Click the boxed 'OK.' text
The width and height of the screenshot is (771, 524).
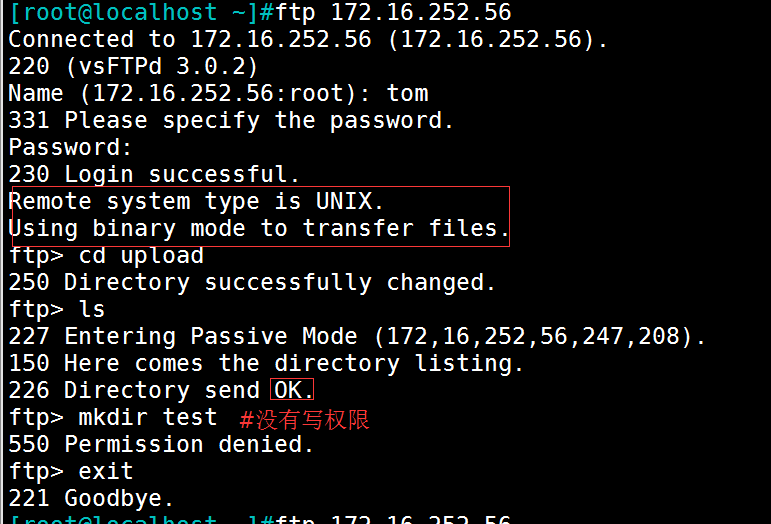tap(293, 390)
